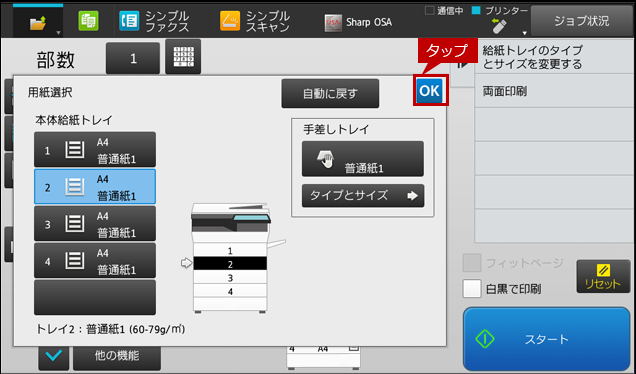Tap the copies count field showing 1
636x374 pixels.
click(x=133, y=59)
